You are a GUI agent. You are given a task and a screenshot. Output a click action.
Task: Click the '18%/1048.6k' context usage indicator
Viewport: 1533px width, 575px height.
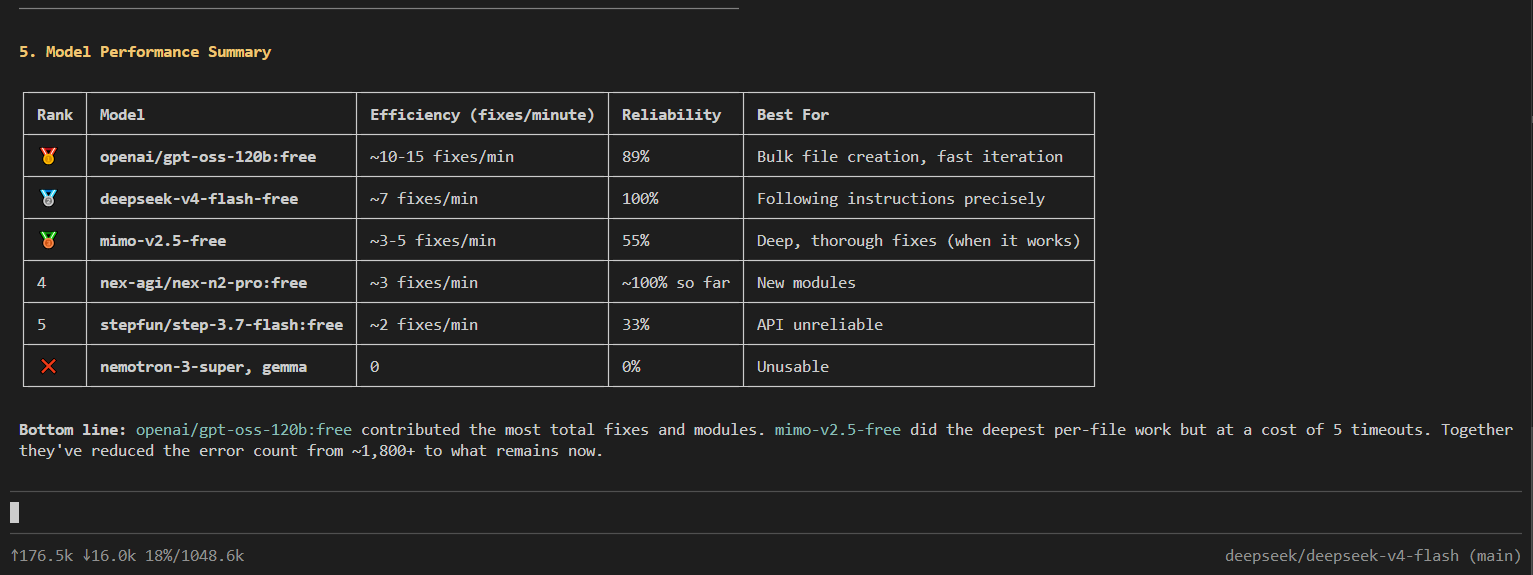pyautogui.click(x=195, y=555)
